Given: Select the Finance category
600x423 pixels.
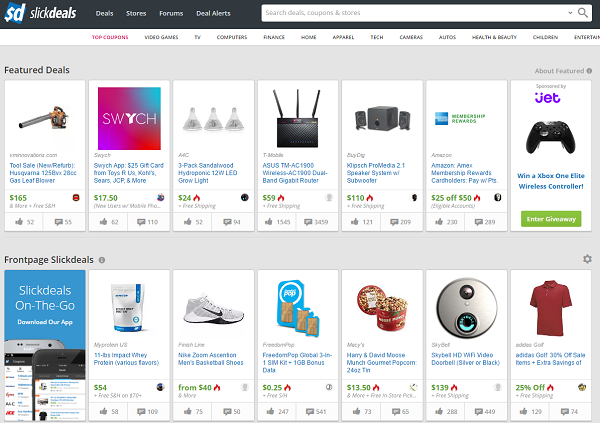Looking at the screenshot, I should coord(274,37).
